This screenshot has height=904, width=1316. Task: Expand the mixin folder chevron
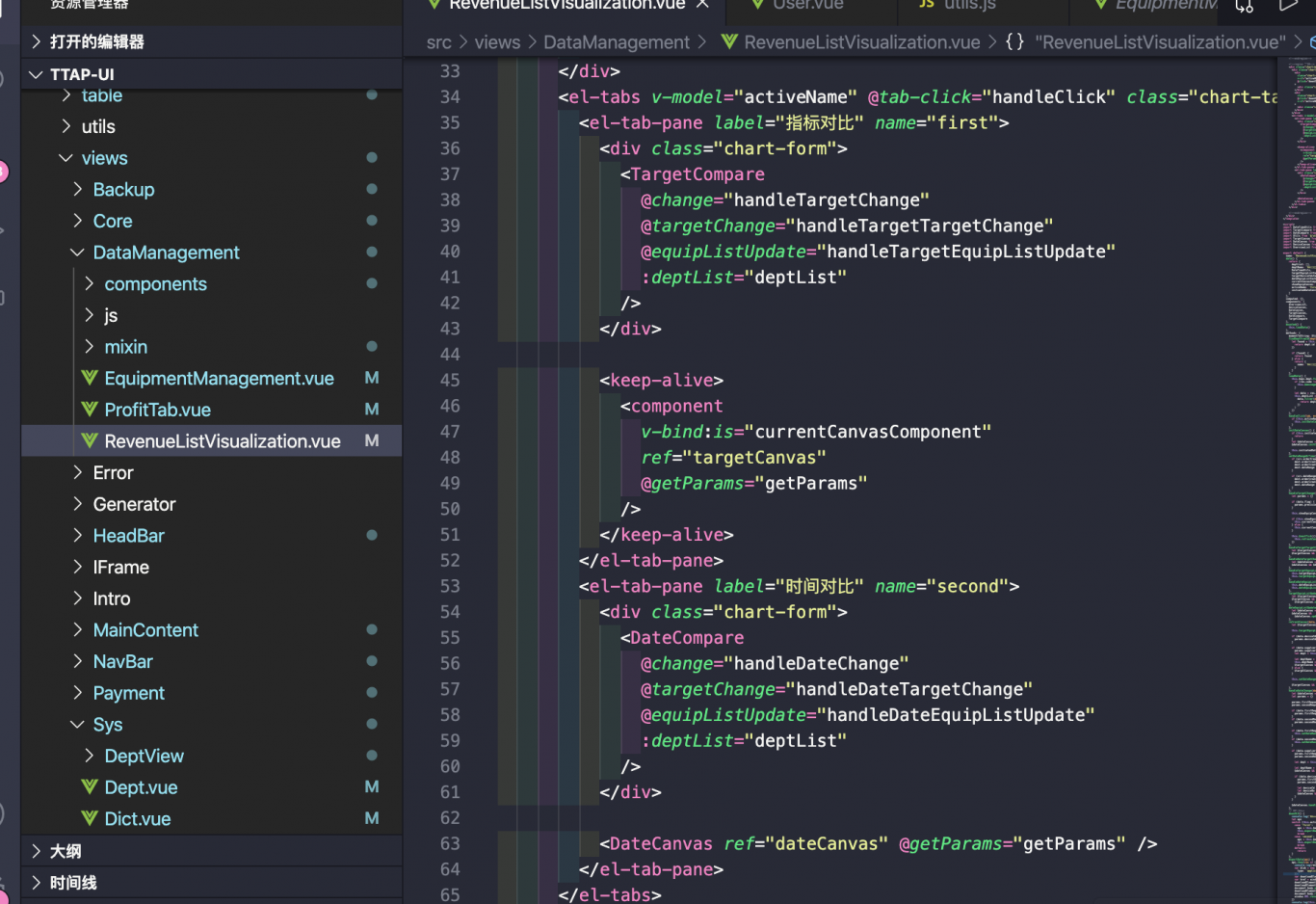coord(89,347)
